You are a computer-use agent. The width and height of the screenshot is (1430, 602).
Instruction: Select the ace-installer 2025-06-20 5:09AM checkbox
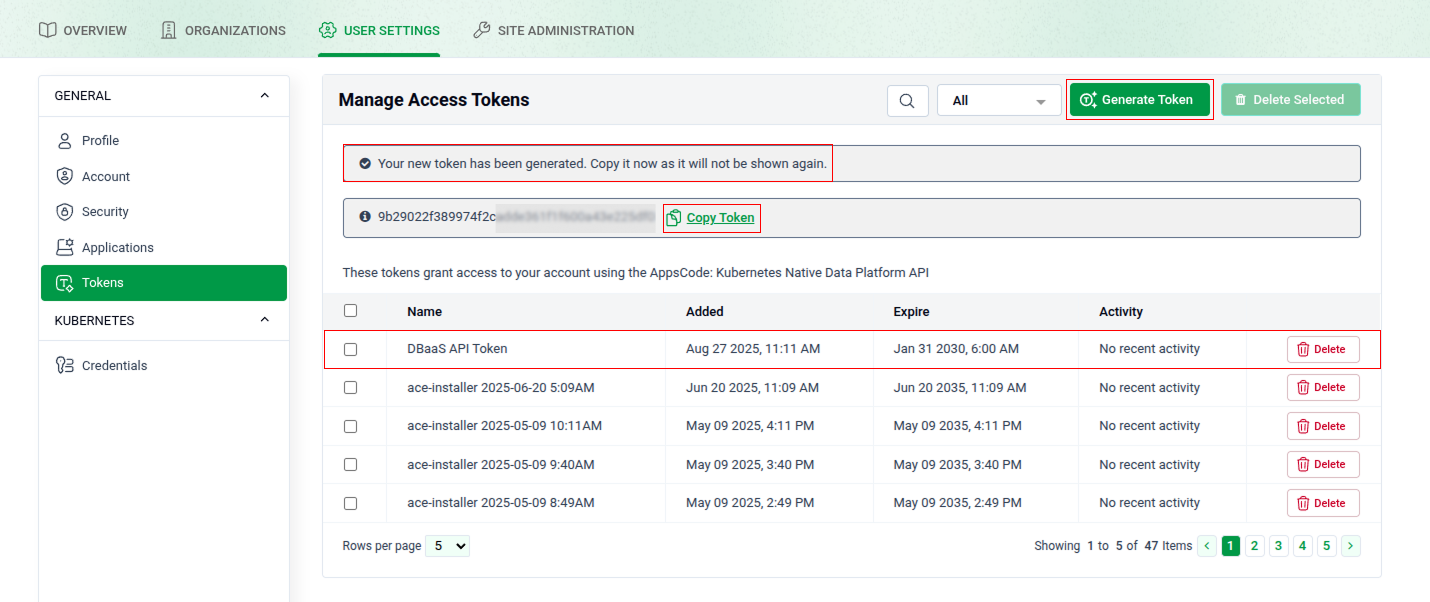pos(350,387)
